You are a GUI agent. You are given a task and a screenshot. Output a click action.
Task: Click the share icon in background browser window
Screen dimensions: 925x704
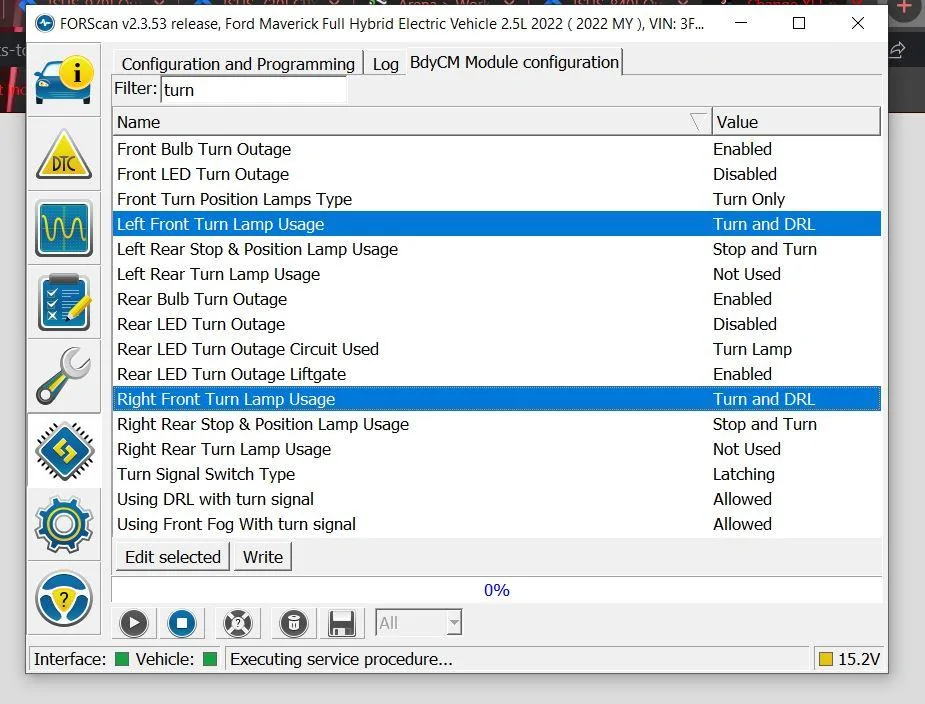tap(897, 50)
